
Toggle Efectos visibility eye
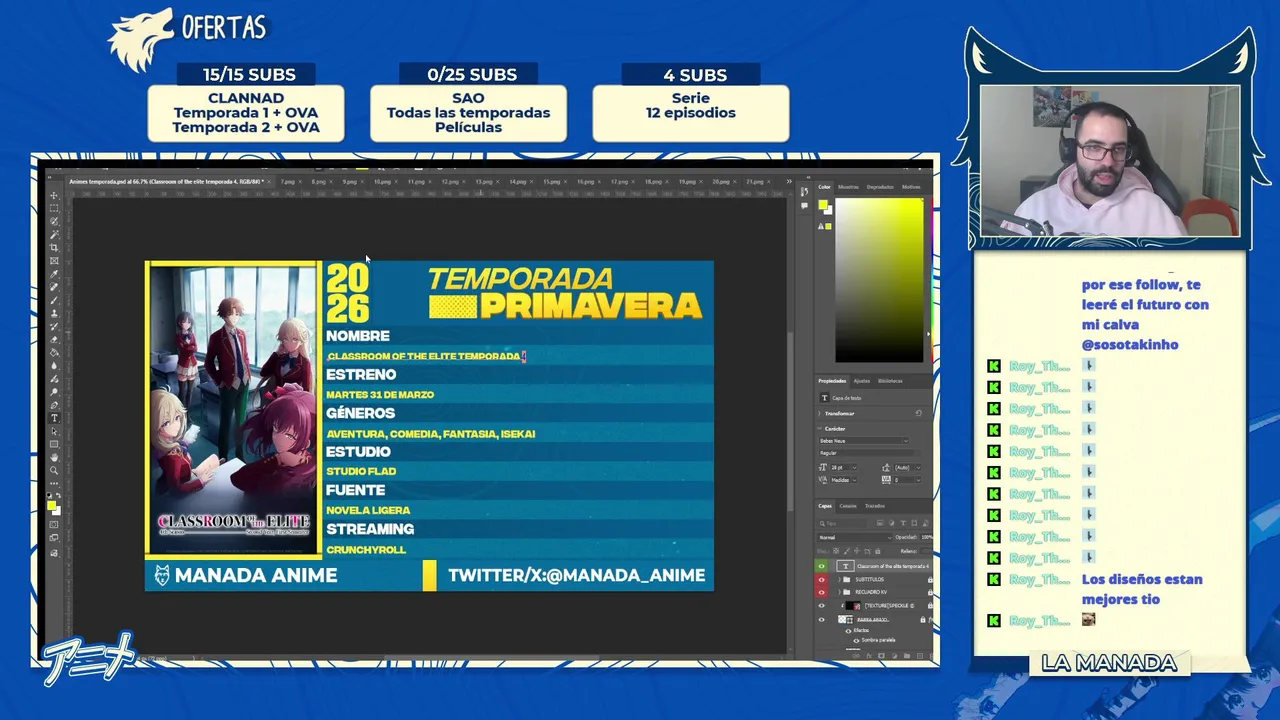(x=849, y=631)
